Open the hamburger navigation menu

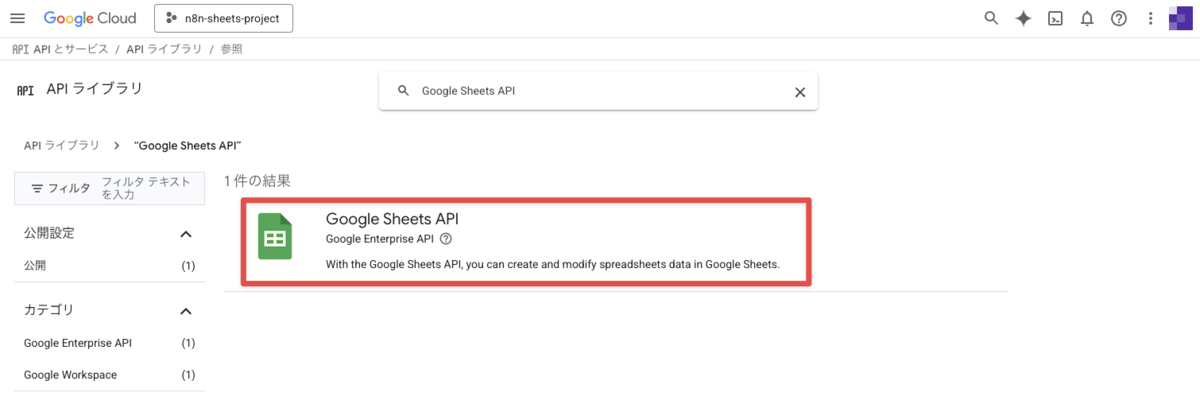click(x=17, y=18)
